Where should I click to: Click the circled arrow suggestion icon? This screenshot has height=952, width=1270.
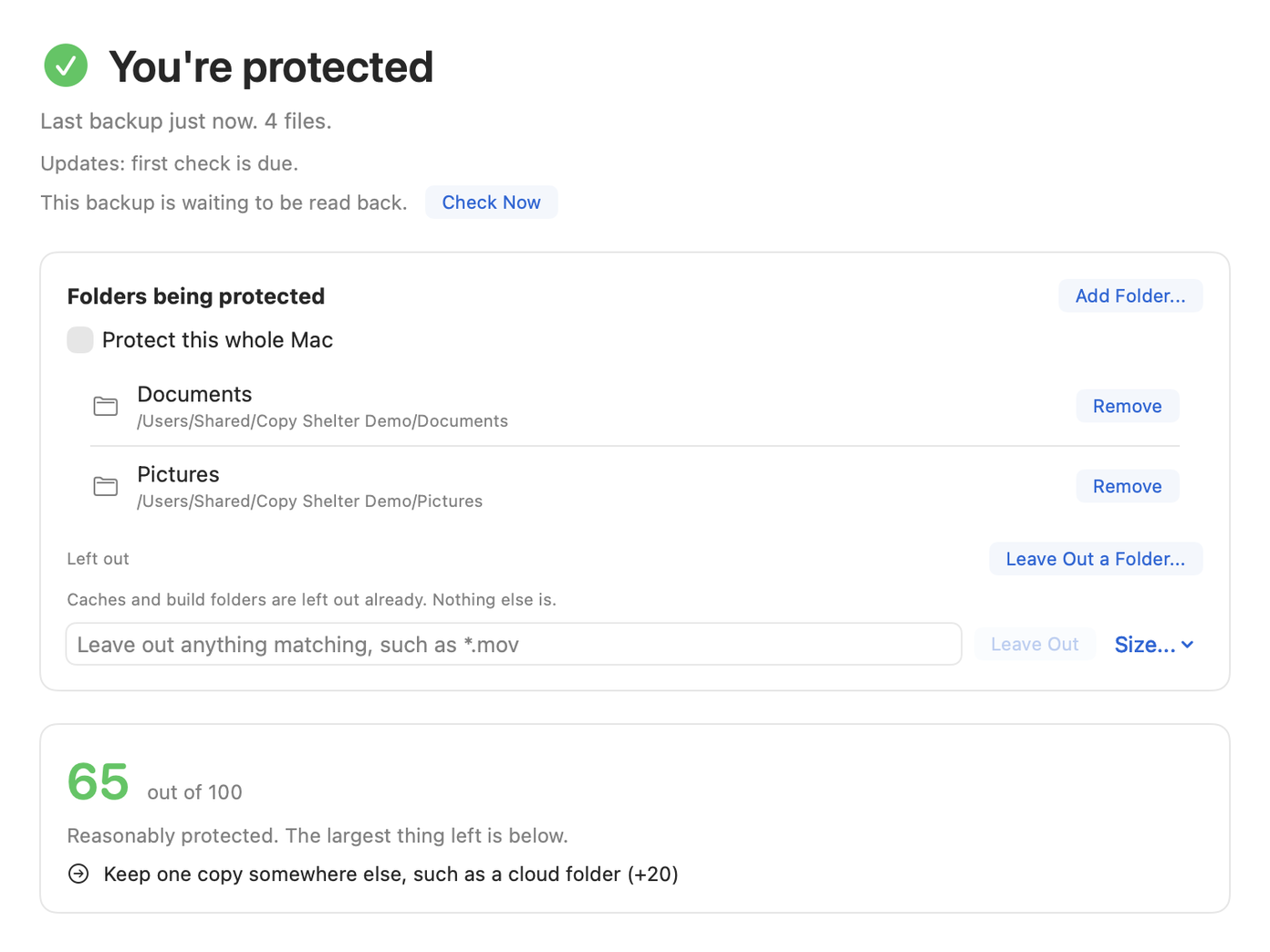coord(78,874)
